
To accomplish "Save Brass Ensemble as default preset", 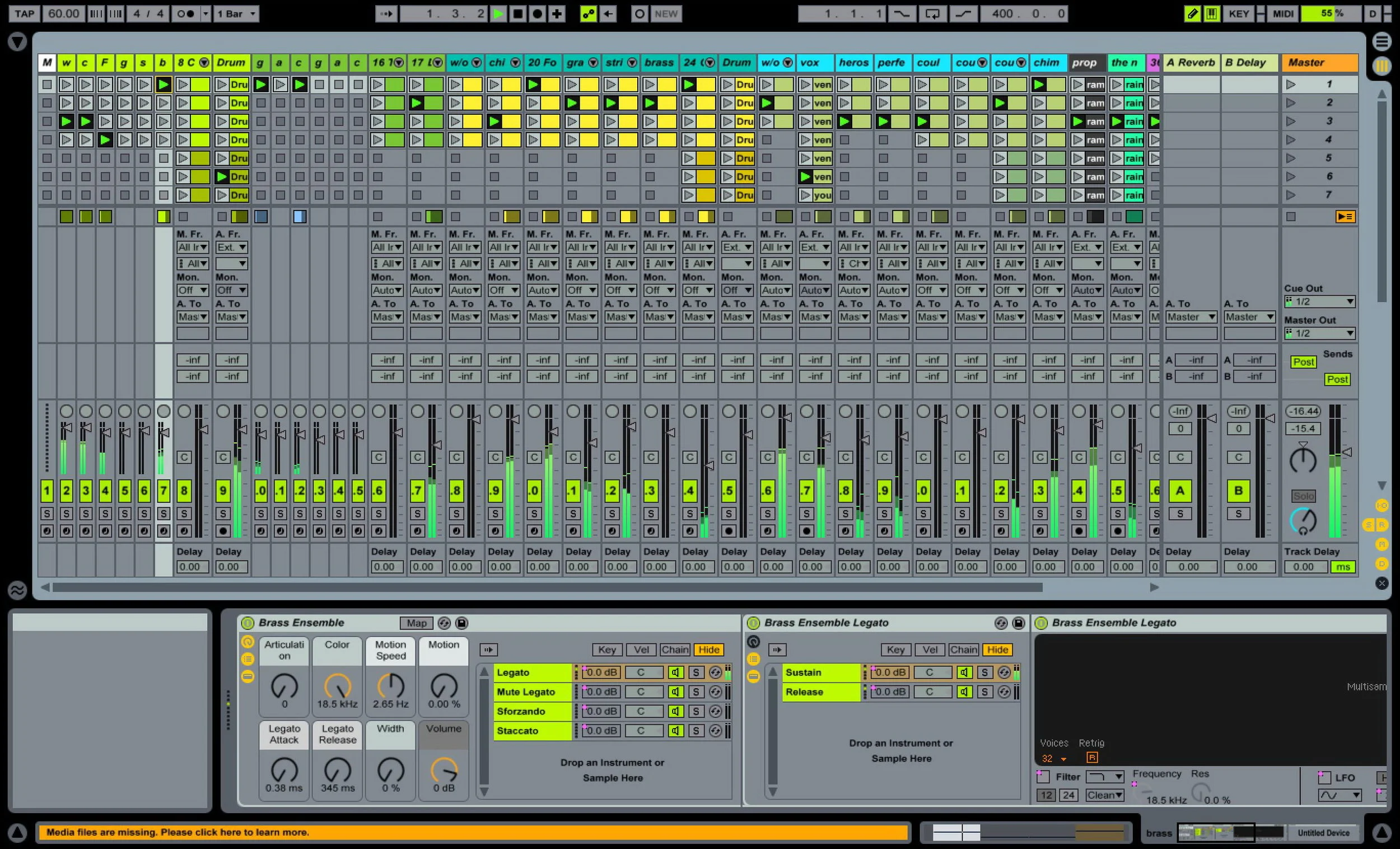I will point(462,623).
